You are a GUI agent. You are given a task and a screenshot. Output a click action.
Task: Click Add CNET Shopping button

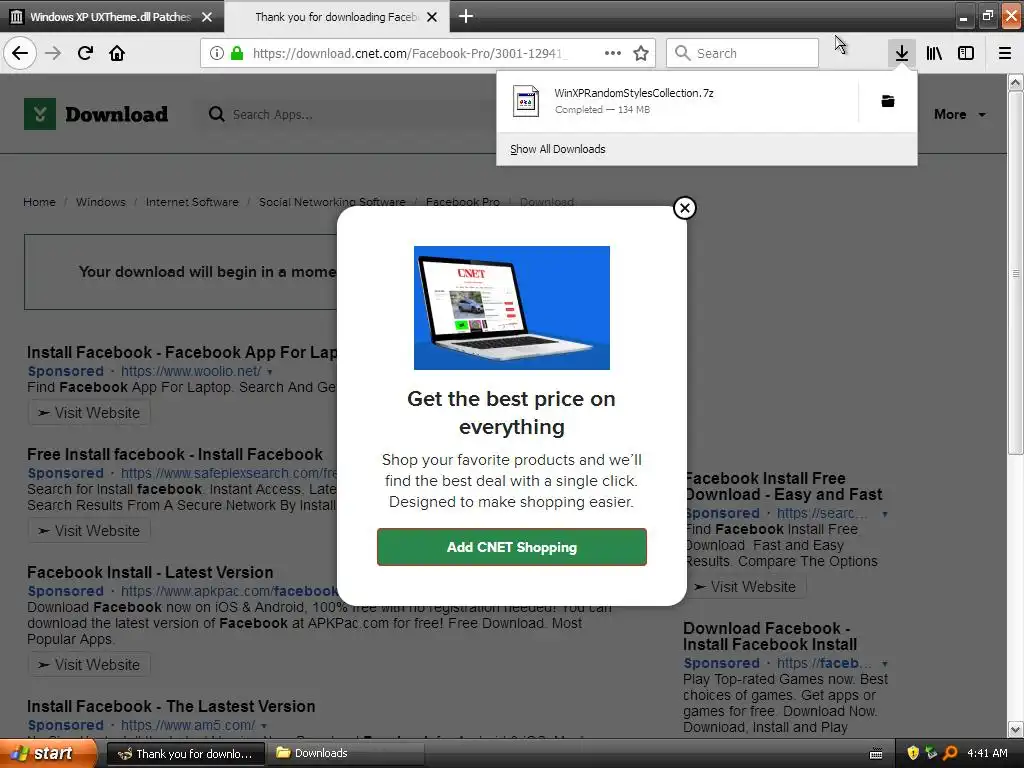[x=511, y=547]
